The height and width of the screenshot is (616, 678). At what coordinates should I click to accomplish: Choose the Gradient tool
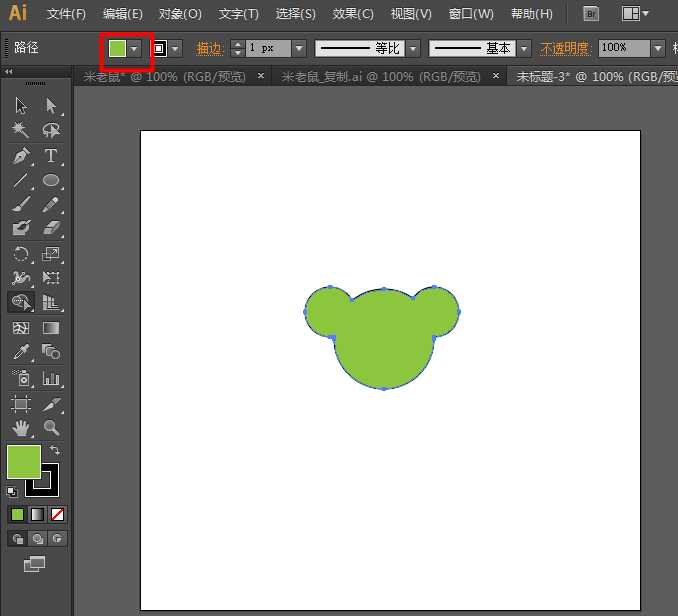[51, 328]
